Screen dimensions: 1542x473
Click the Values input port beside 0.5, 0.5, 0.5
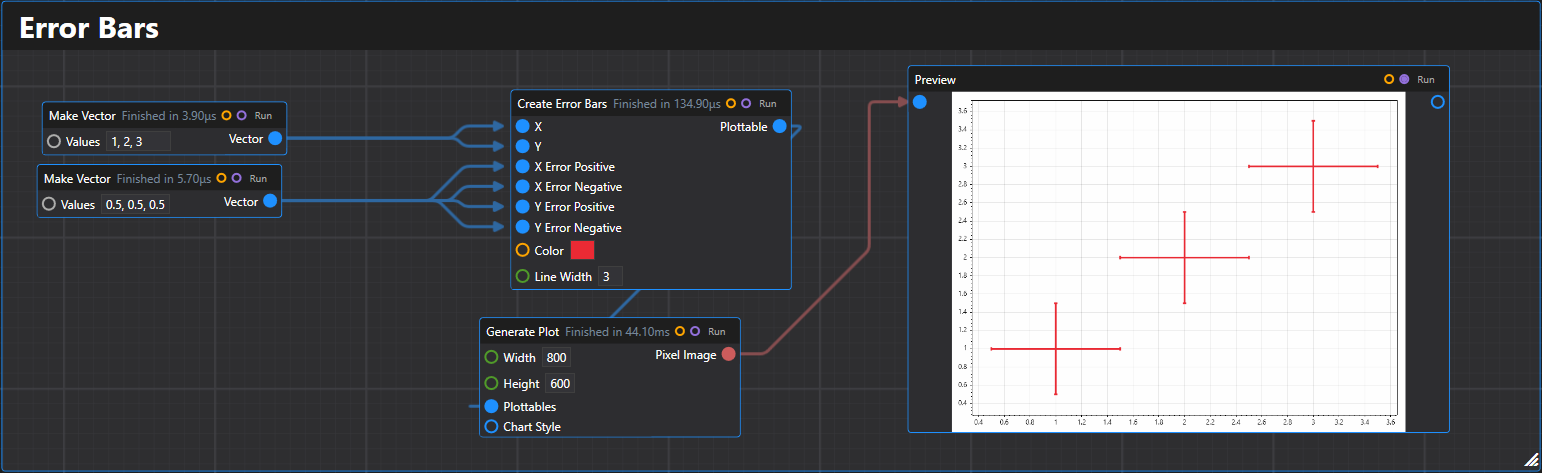49,204
